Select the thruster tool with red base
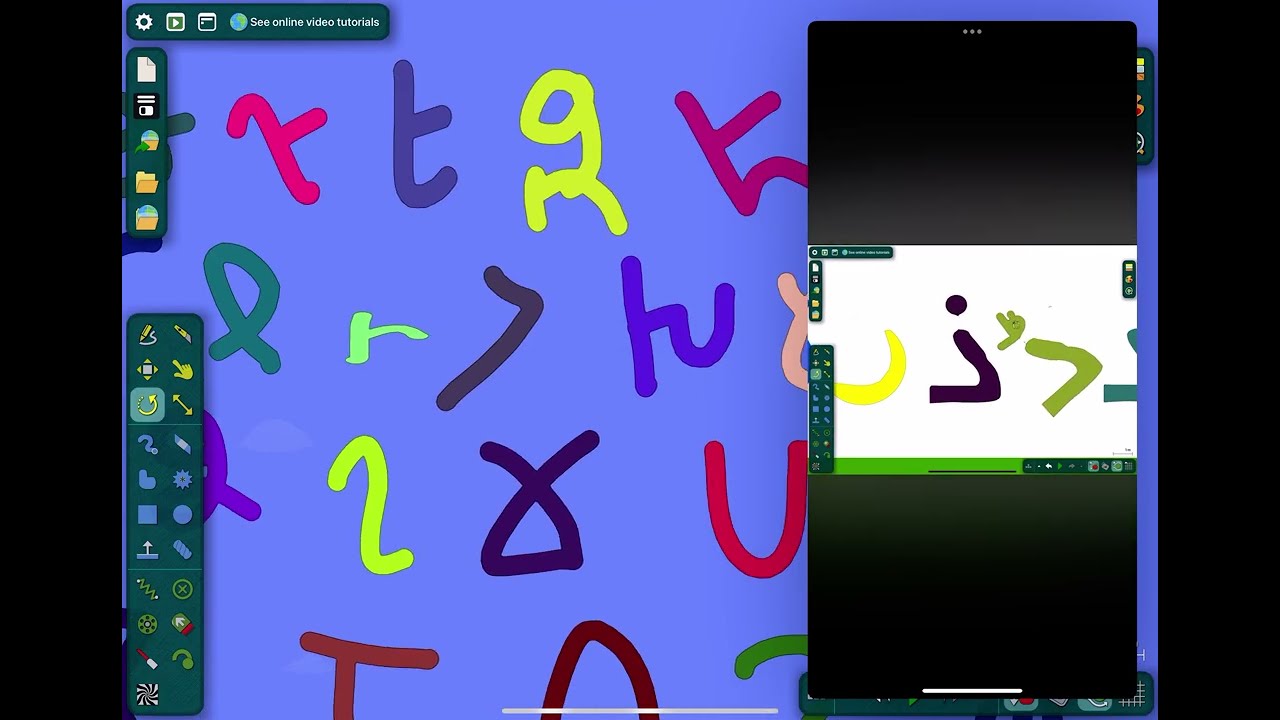This screenshot has height=720, width=1280. [182, 624]
